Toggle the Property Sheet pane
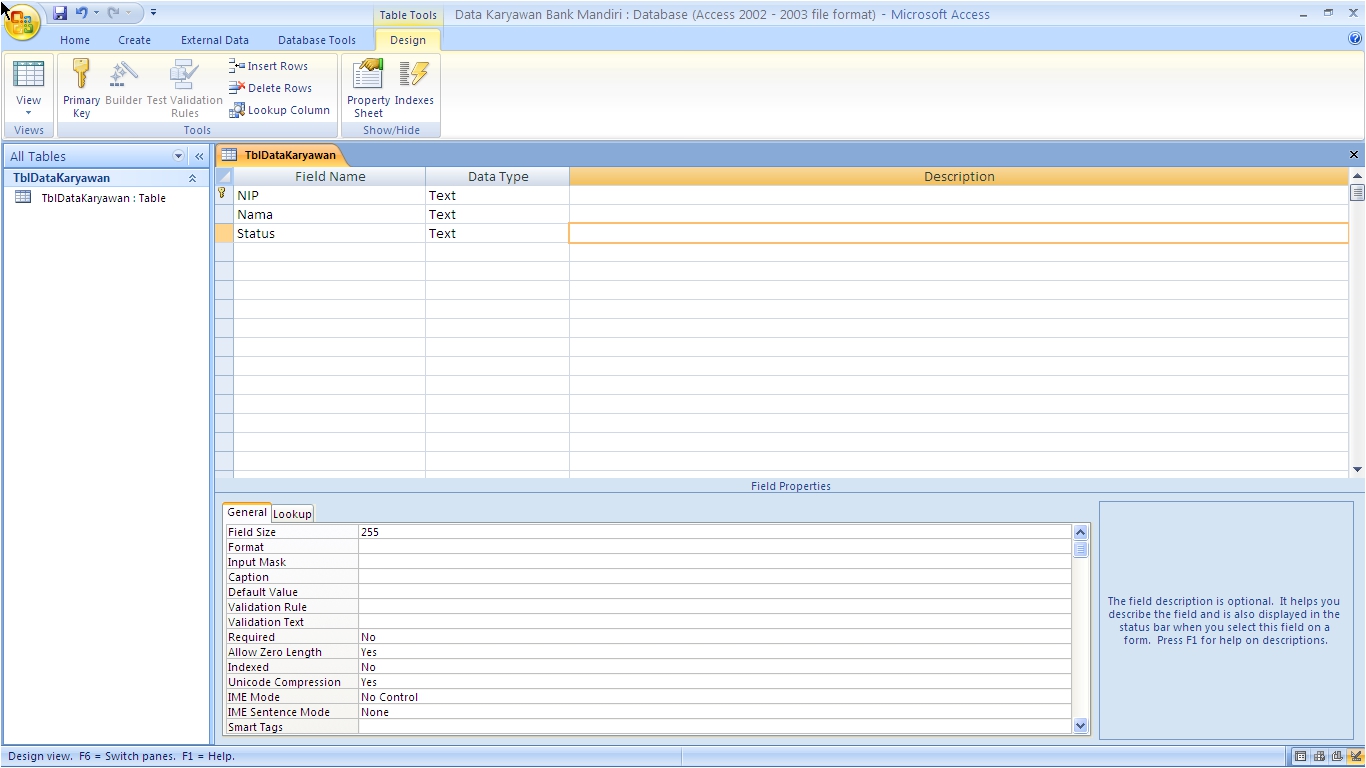 point(368,89)
